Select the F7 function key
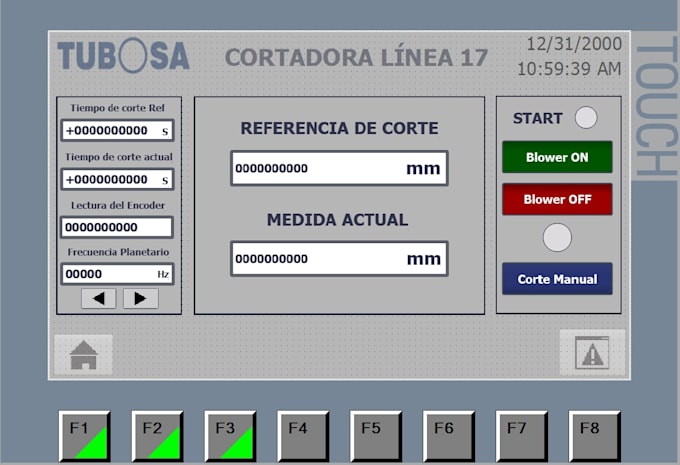Image resolution: width=680 pixels, height=465 pixels. (522, 436)
